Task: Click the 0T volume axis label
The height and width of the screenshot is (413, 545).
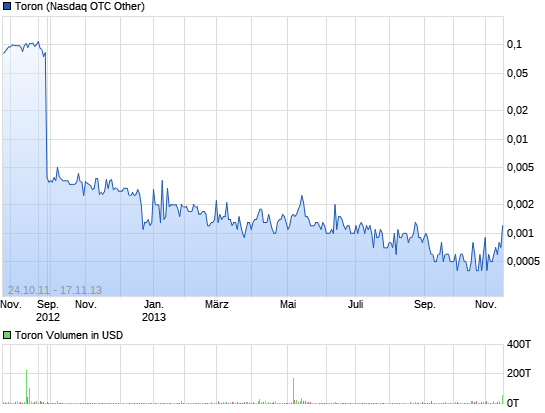Action: point(513,403)
